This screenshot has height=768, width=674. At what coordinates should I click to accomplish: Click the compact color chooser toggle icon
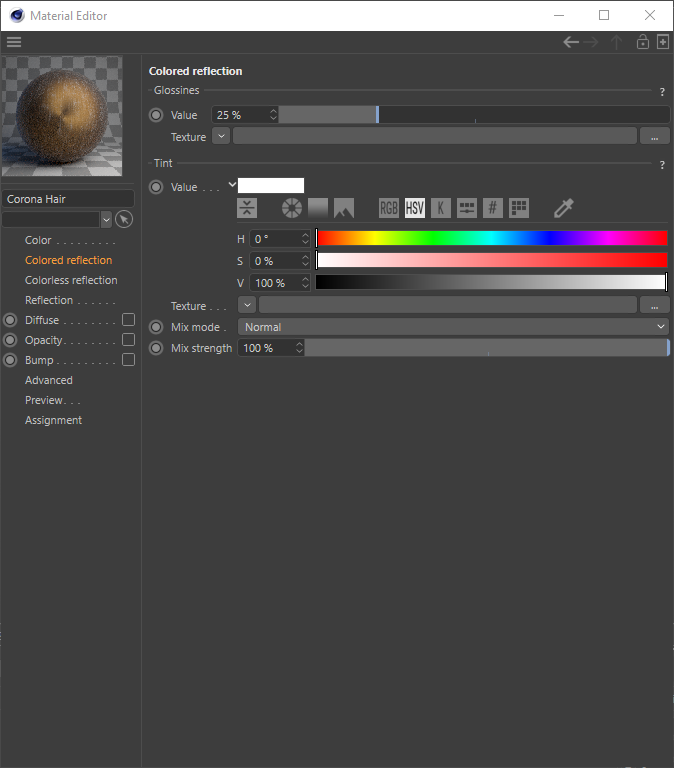pyautogui.click(x=247, y=208)
